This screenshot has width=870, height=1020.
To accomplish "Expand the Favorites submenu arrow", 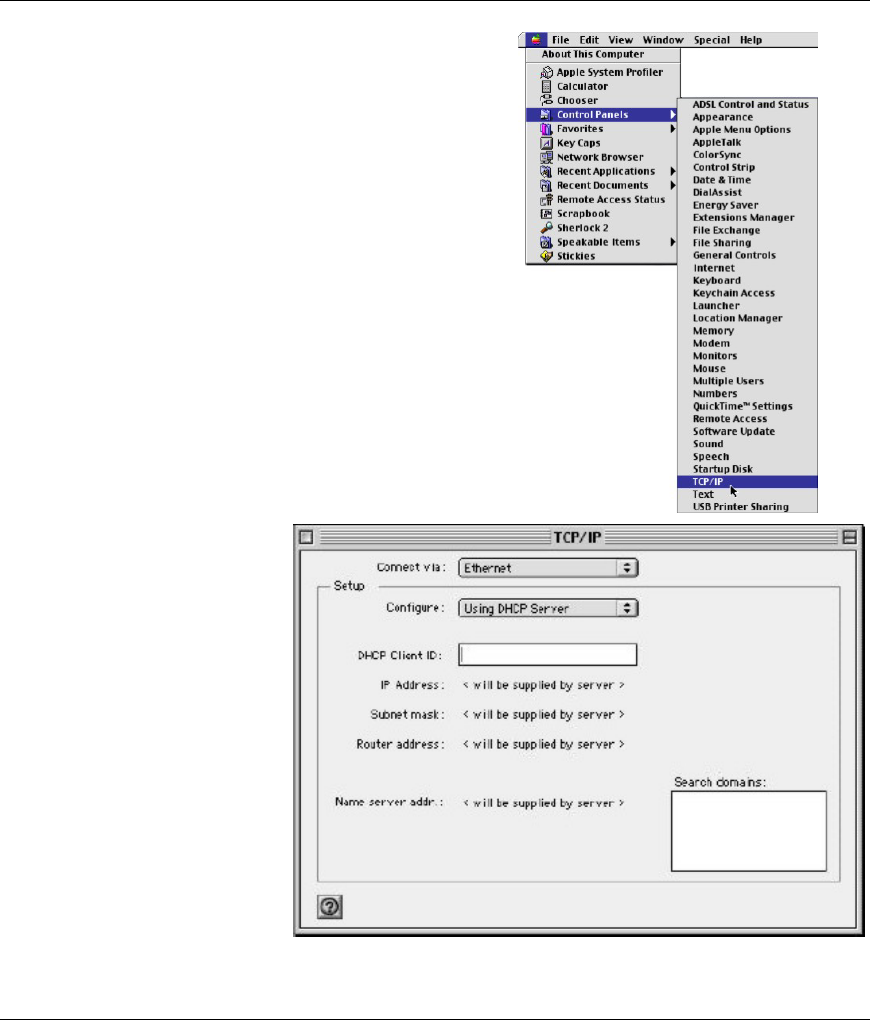I will 673,129.
